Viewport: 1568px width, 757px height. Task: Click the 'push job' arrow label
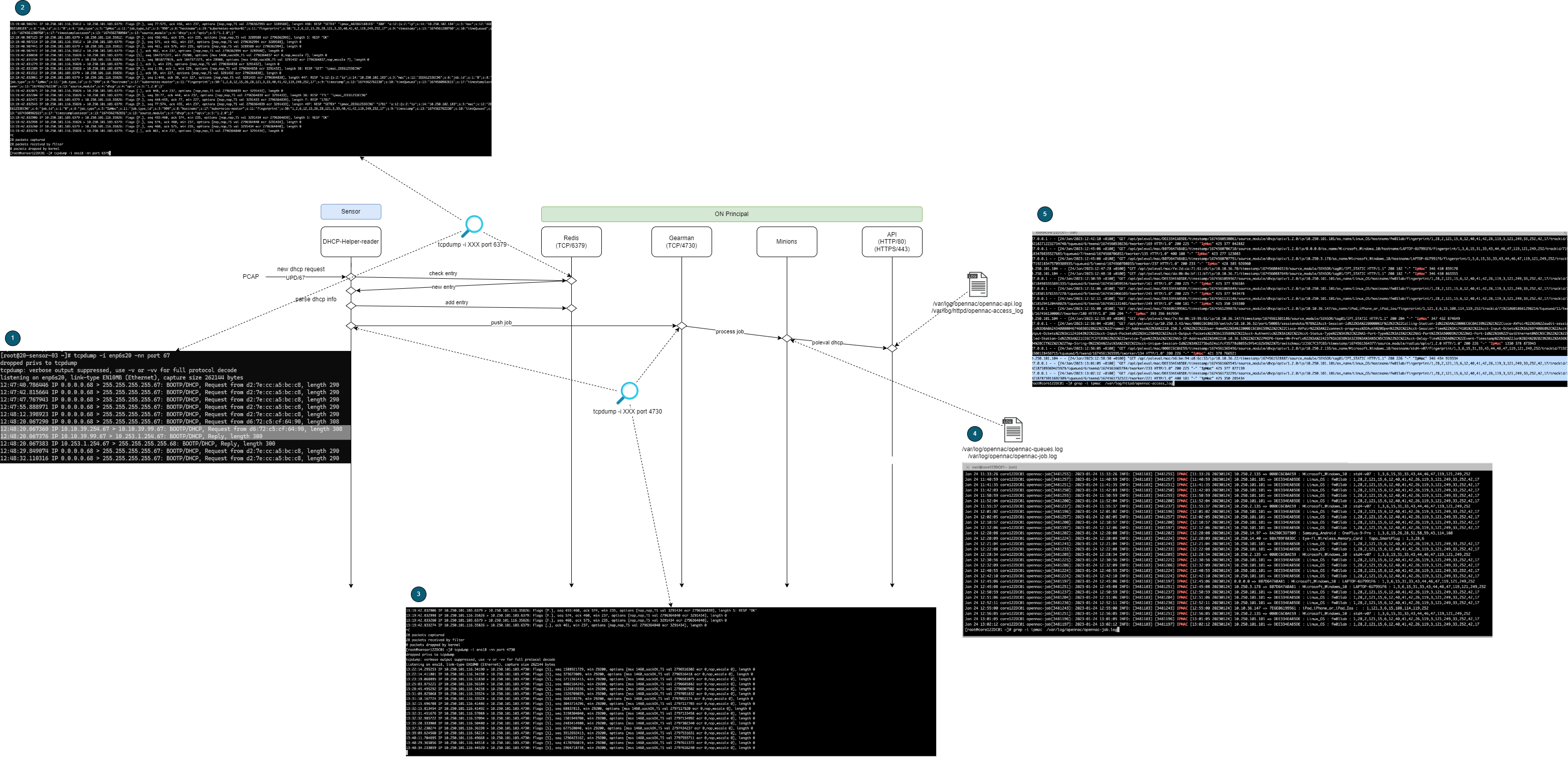pos(502,323)
